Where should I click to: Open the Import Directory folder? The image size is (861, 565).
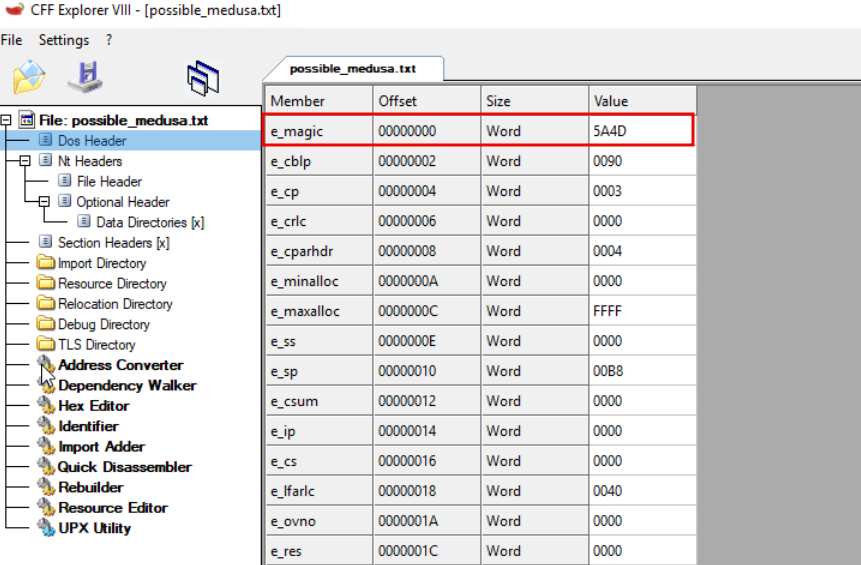click(x=101, y=263)
